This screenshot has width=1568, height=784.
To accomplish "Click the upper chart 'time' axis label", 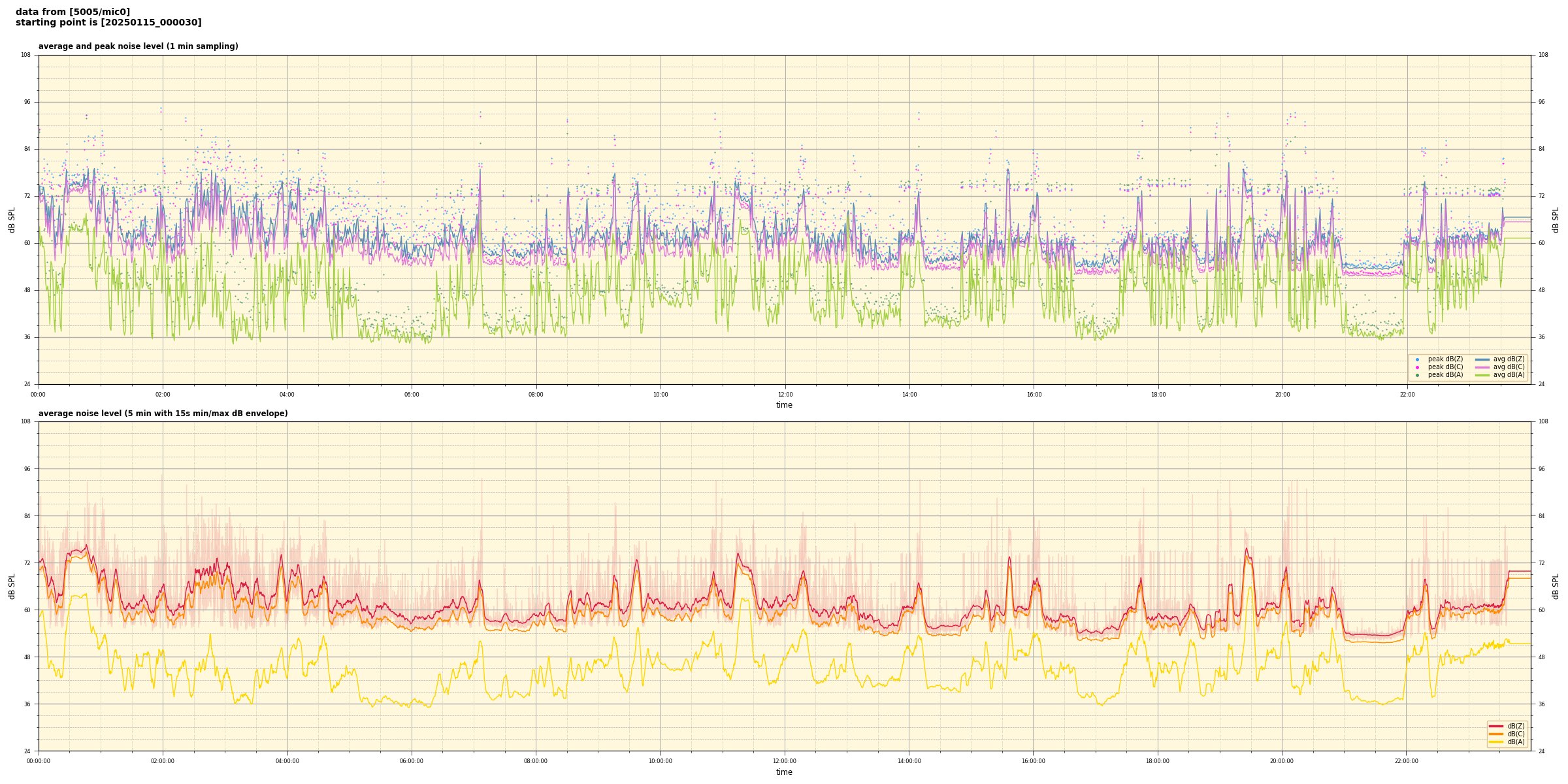I will (x=784, y=405).
